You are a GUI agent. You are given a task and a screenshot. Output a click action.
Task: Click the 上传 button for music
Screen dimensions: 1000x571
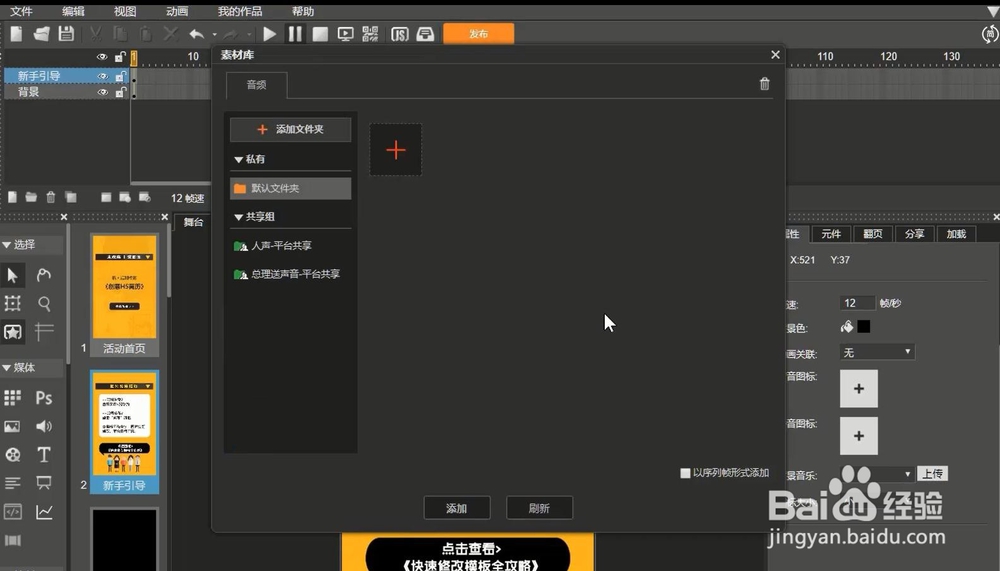[x=932, y=473]
